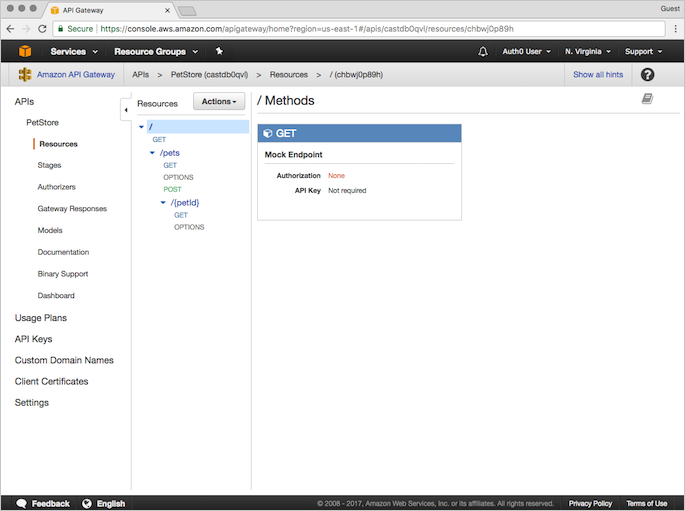
Task: Open the Auth0 User account dropdown
Action: (x=526, y=52)
